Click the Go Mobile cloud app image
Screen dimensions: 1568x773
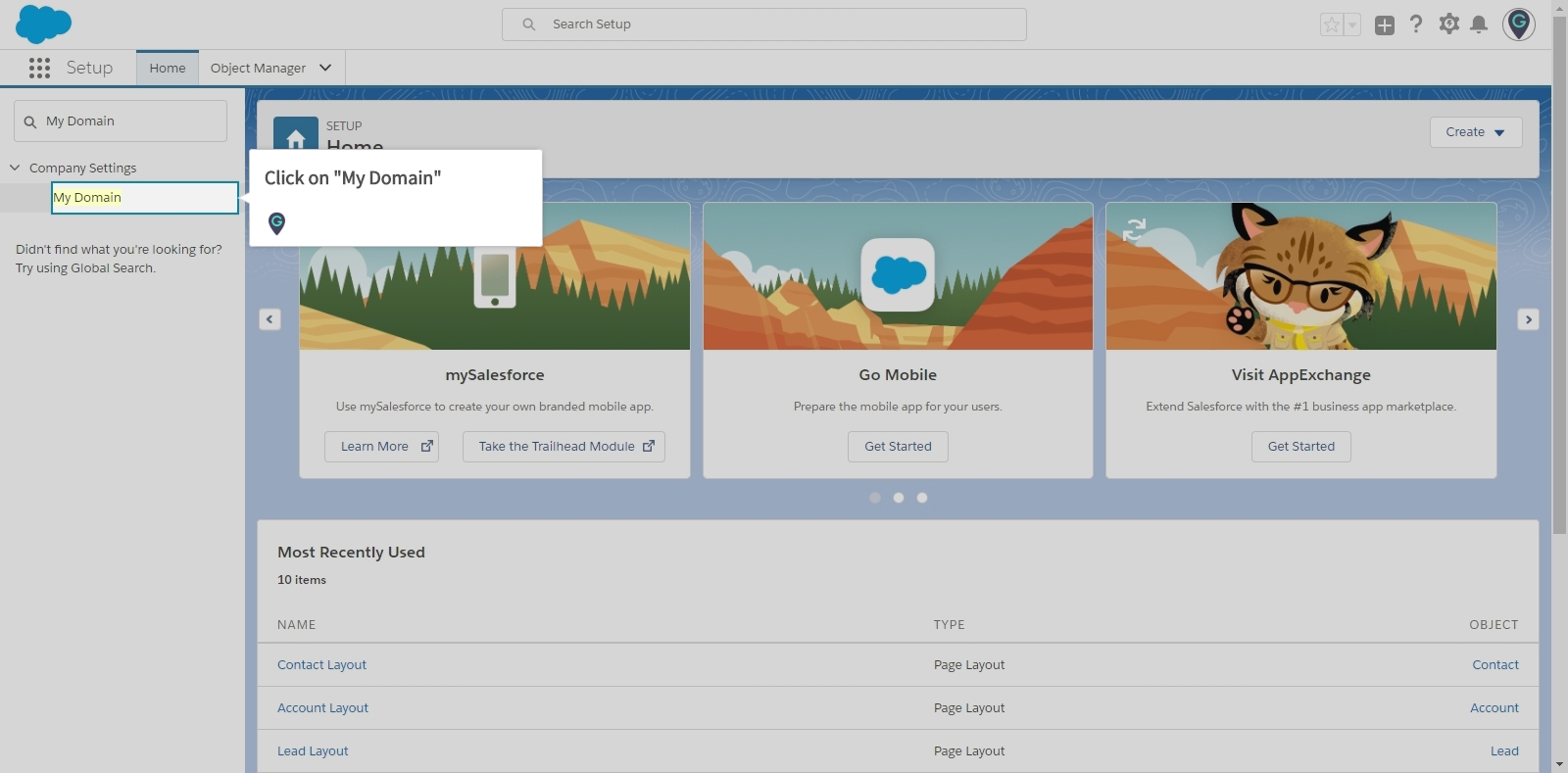click(x=898, y=274)
